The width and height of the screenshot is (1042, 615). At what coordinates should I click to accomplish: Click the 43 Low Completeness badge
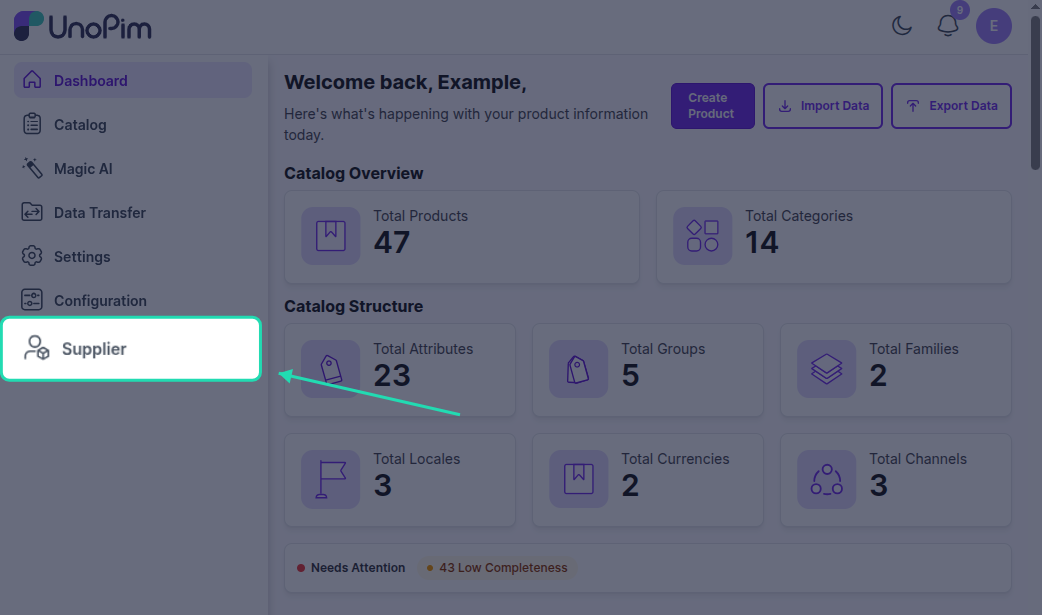[x=497, y=568]
